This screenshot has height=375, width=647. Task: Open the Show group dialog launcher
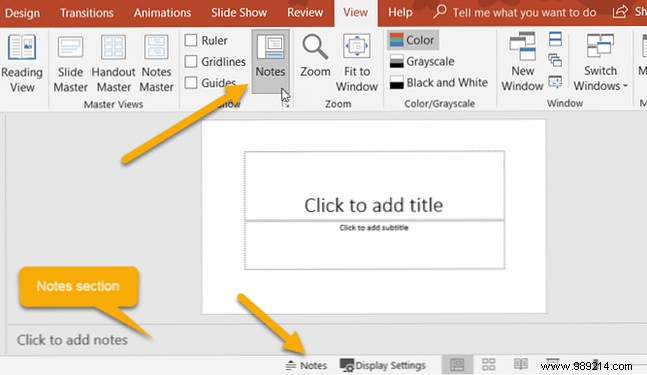click(x=285, y=104)
